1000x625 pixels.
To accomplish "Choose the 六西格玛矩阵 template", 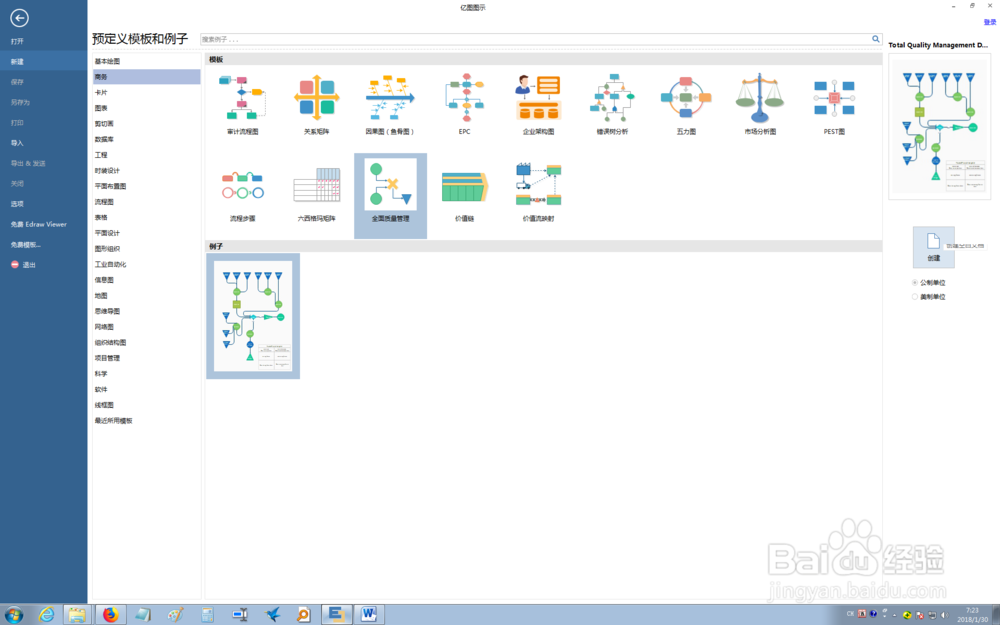I will coord(316,185).
